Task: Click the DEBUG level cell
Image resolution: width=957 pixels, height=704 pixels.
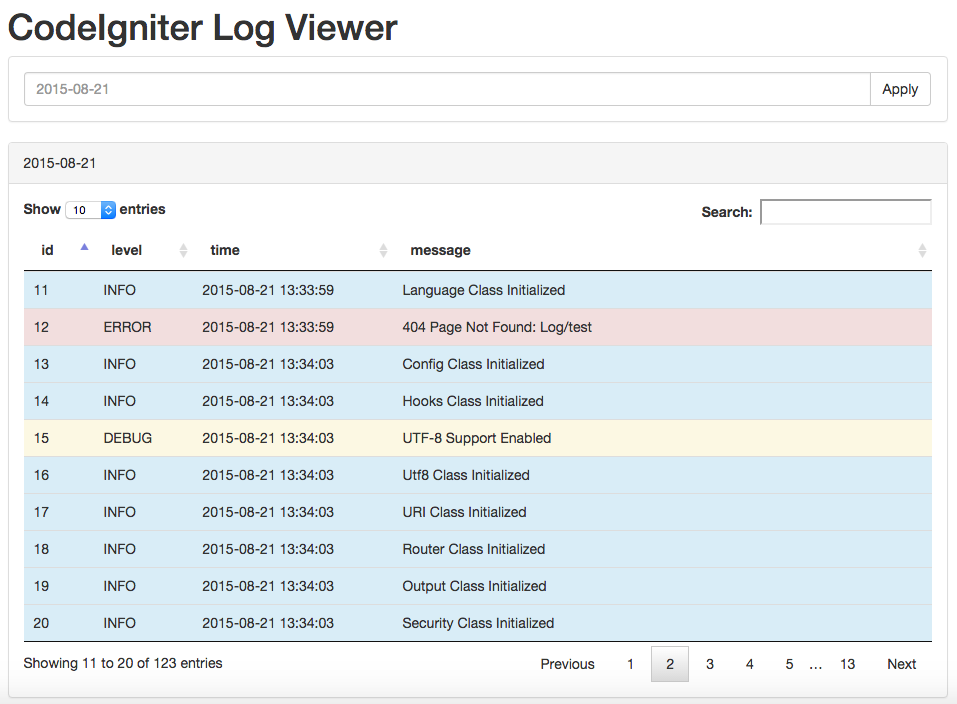Action: point(128,438)
